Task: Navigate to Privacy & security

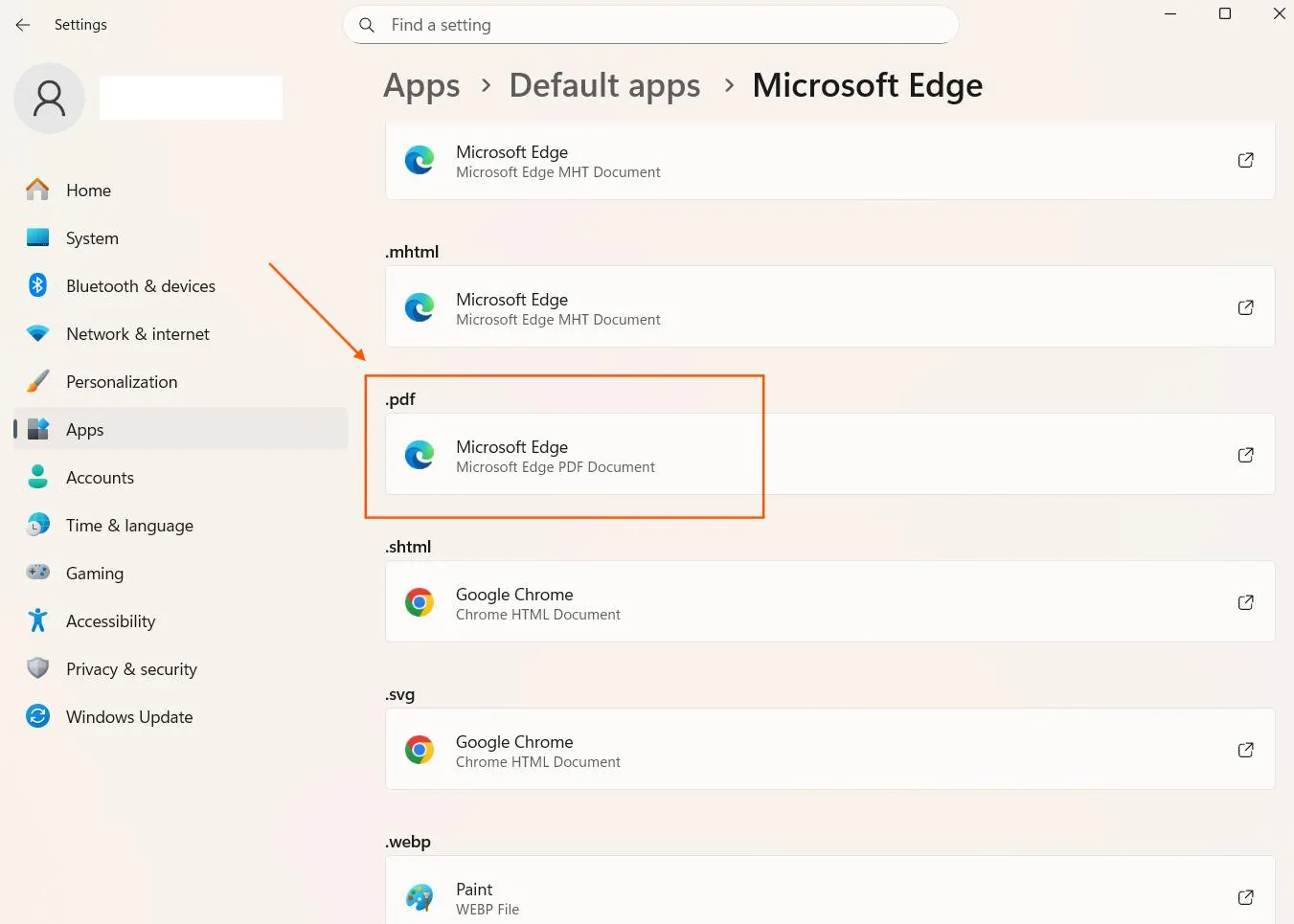Action: coord(131,669)
